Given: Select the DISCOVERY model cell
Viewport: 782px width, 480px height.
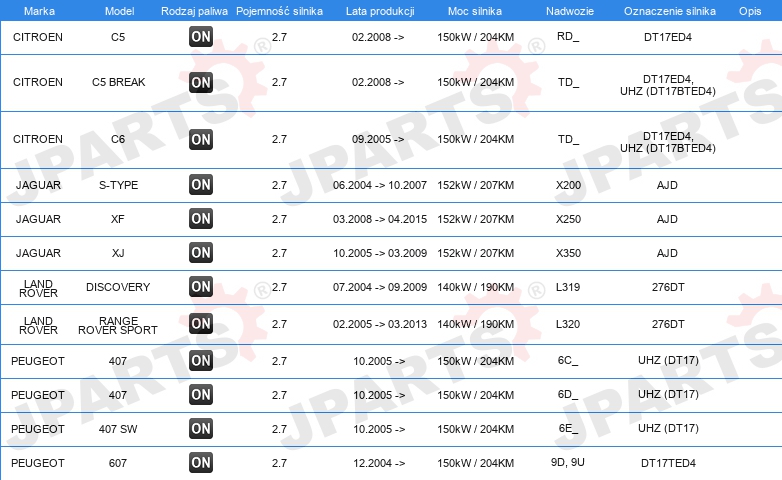Looking at the screenshot, I should 118,287.
